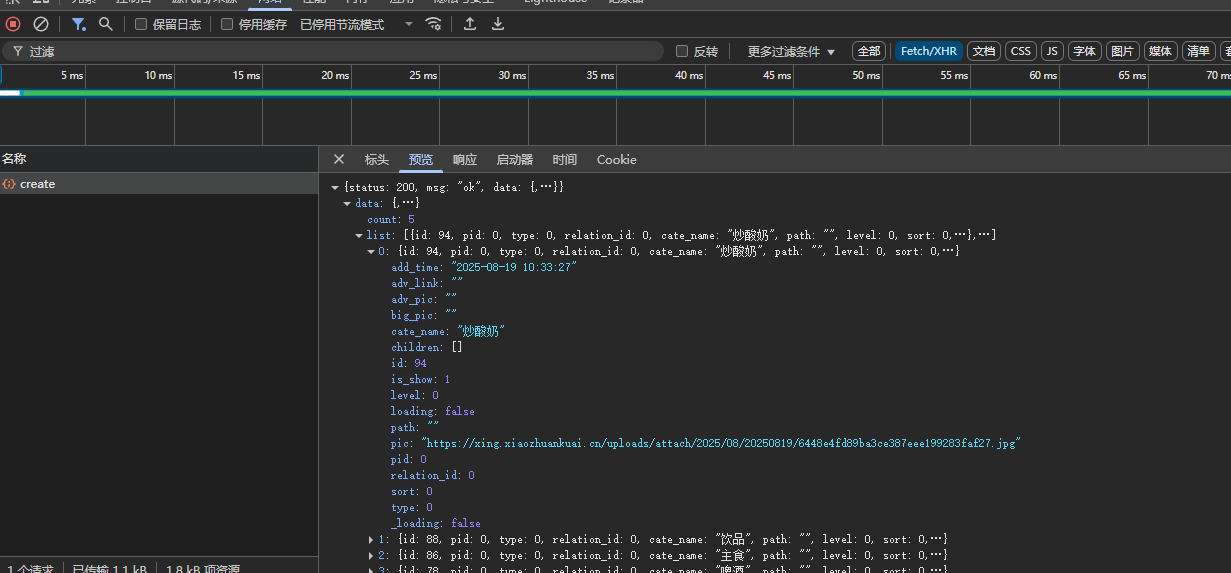Click the pic URL string value
Screen dimensions: 1231x573
click(x=720, y=443)
